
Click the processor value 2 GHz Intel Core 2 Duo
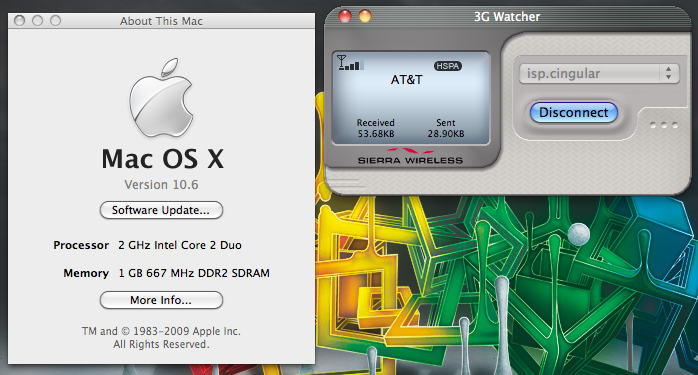point(180,245)
